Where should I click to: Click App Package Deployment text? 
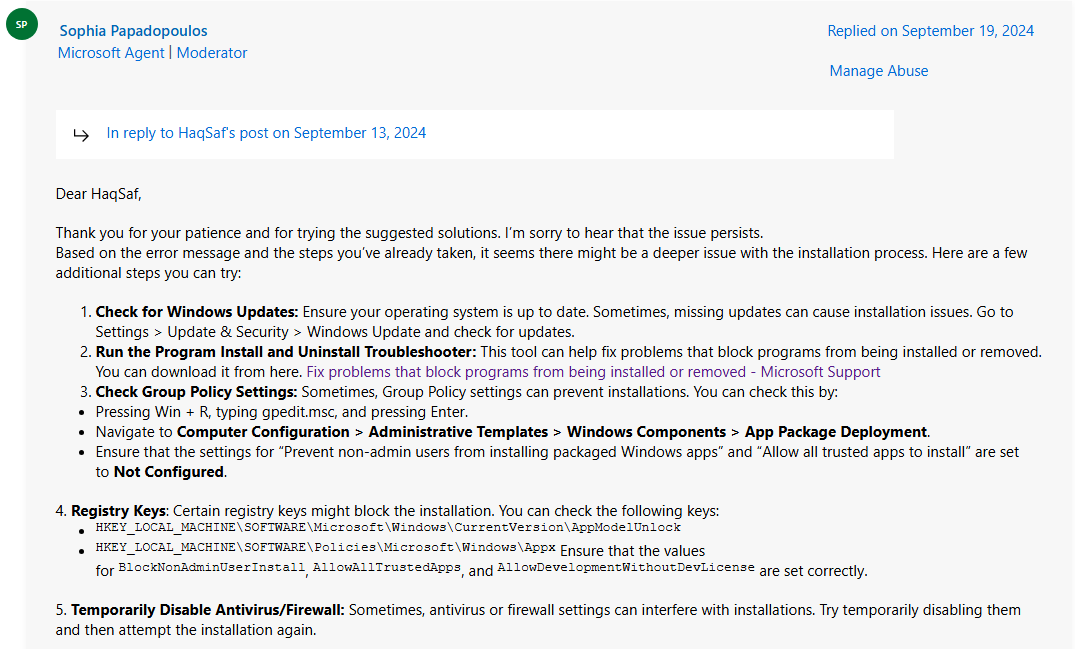[836, 432]
